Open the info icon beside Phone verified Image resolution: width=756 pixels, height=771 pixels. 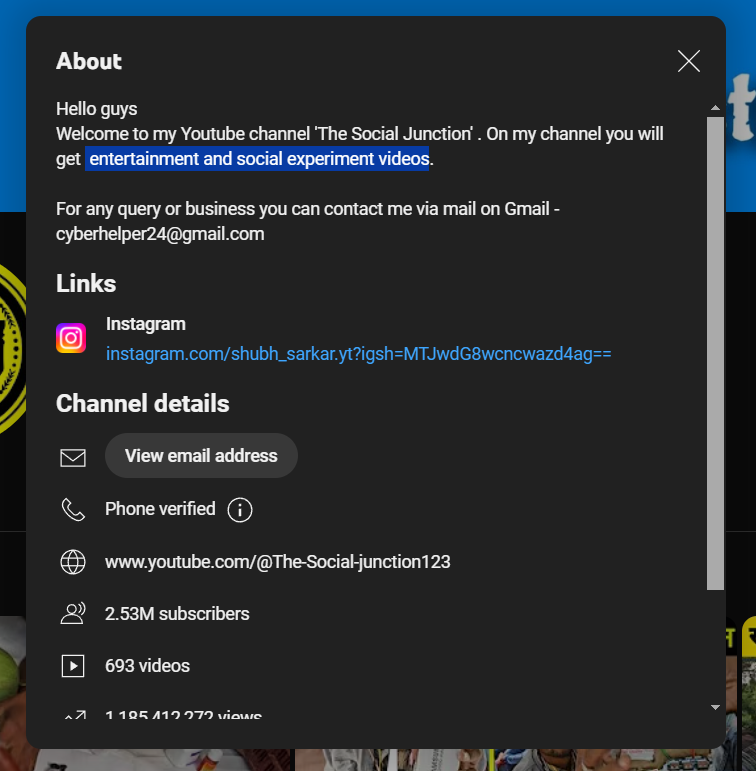click(240, 510)
